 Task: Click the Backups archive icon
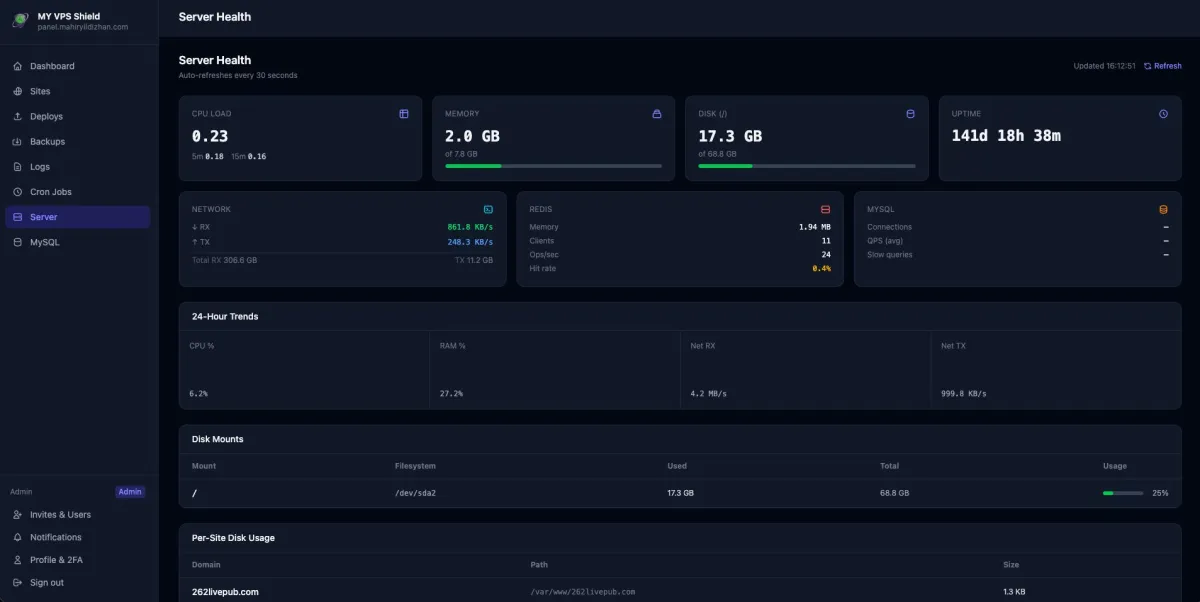(18, 142)
